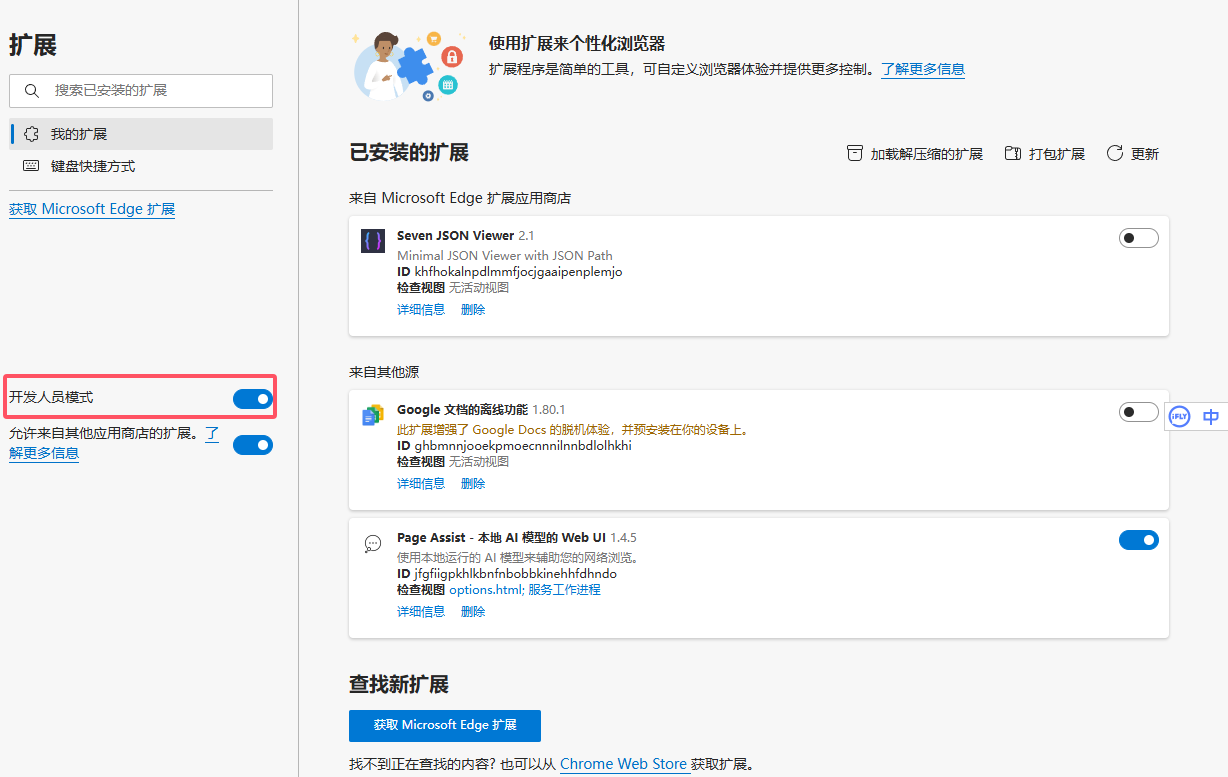Open Page Assist 服务工作进程 inspect view

pos(565,590)
